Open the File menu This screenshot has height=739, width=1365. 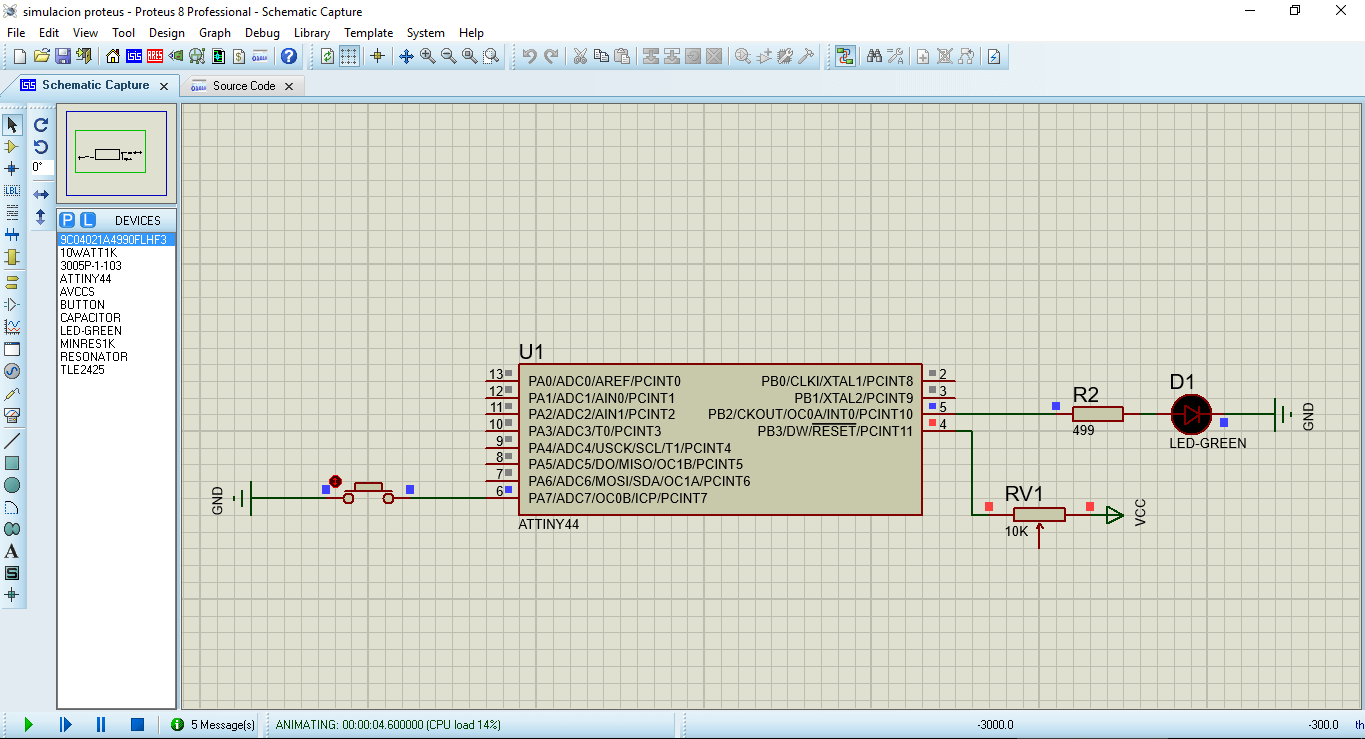[16, 33]
